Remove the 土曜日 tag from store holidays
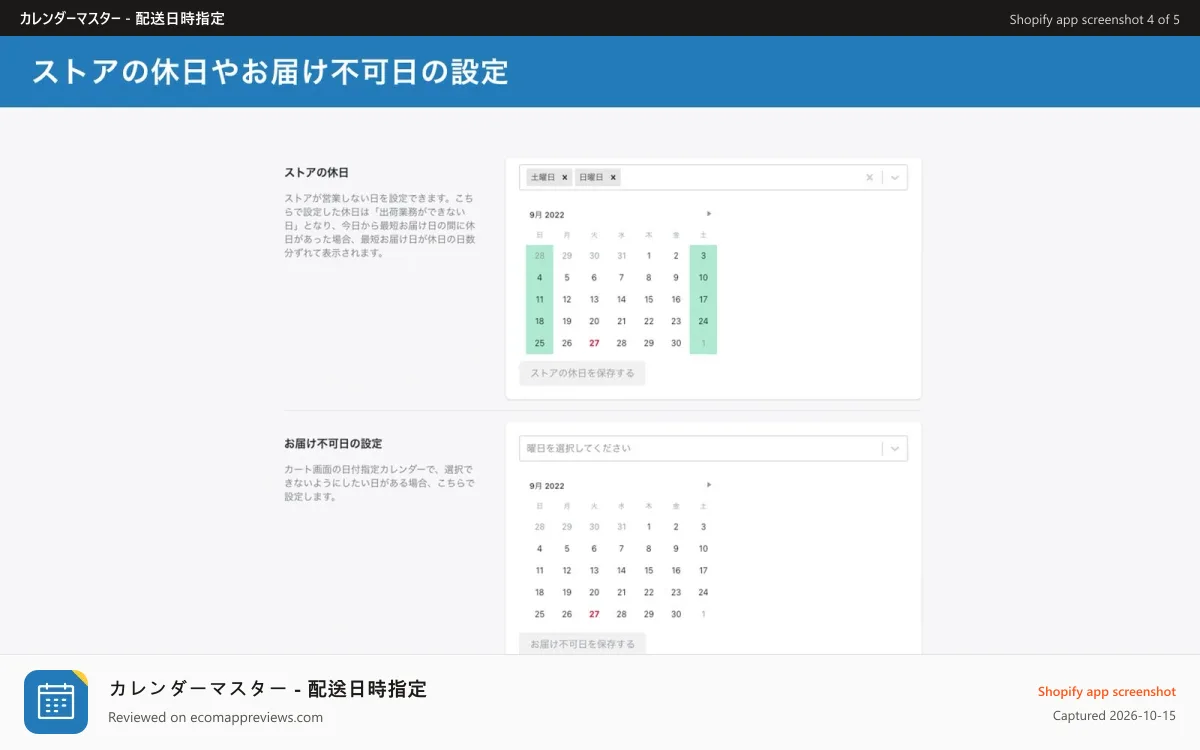Image resolution: width=1200 pixels, height=750 pixels. coord(565,177)
